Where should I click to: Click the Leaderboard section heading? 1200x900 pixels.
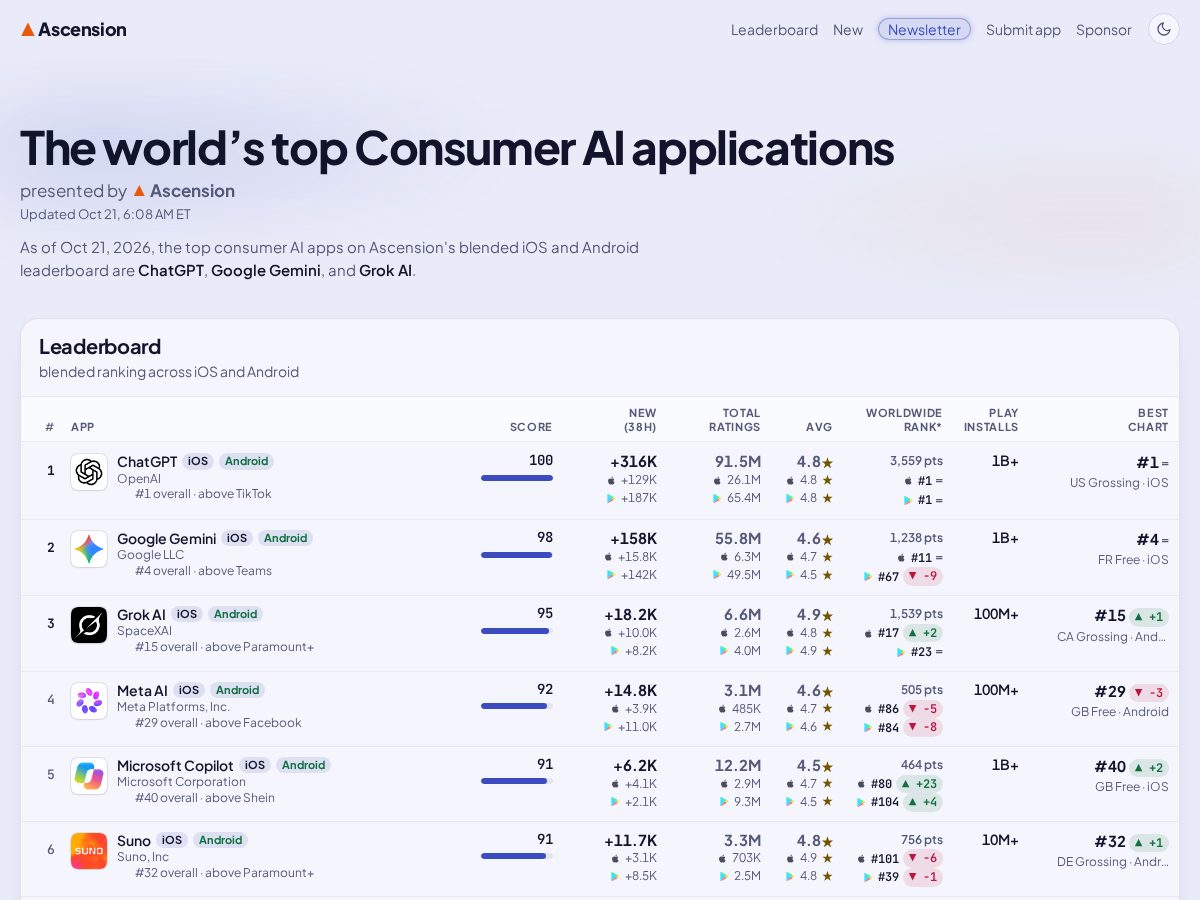pos(100,347)
